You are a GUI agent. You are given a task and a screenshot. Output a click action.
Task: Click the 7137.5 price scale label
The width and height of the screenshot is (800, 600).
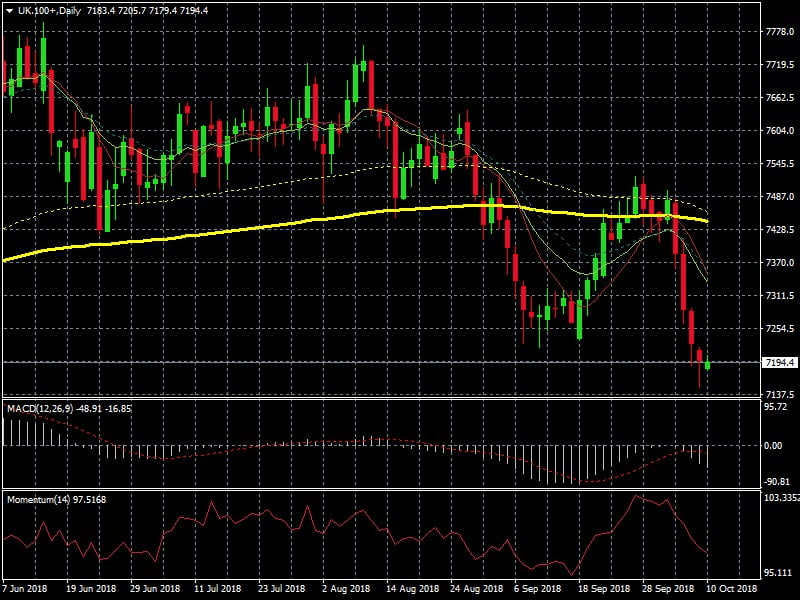(x=778, y=394)
